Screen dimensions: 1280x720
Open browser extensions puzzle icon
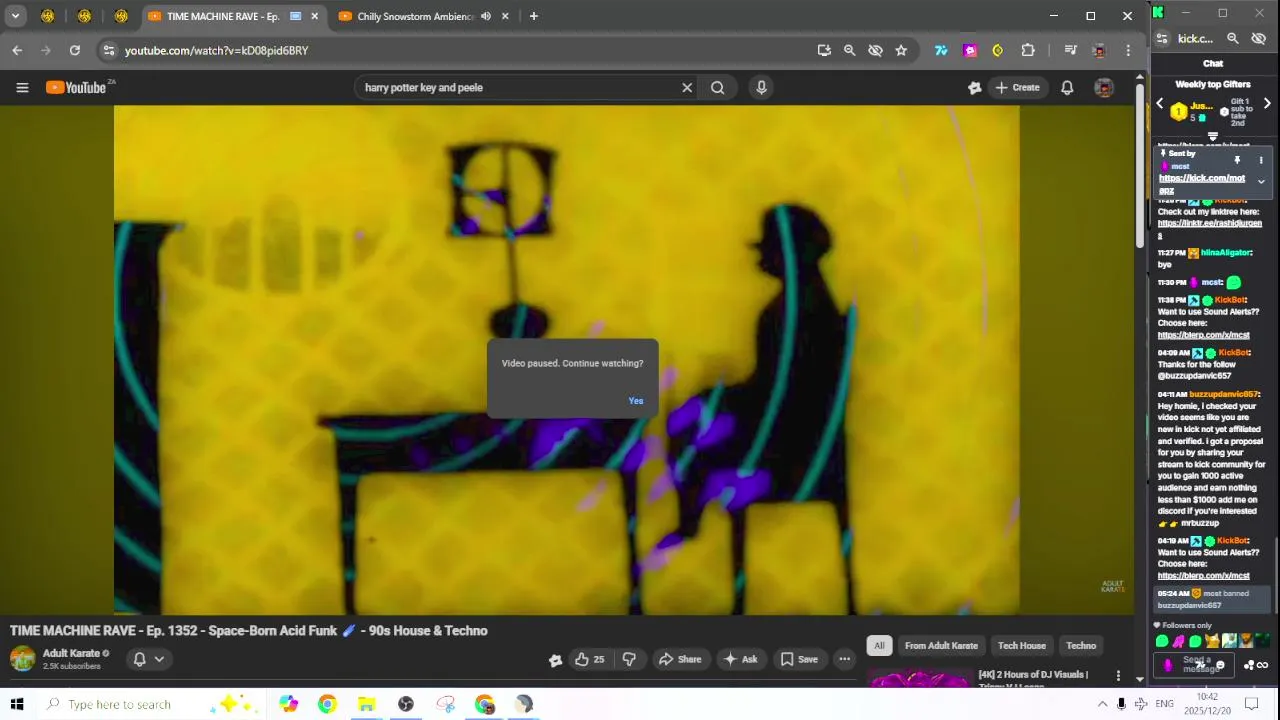[1028, 50]
